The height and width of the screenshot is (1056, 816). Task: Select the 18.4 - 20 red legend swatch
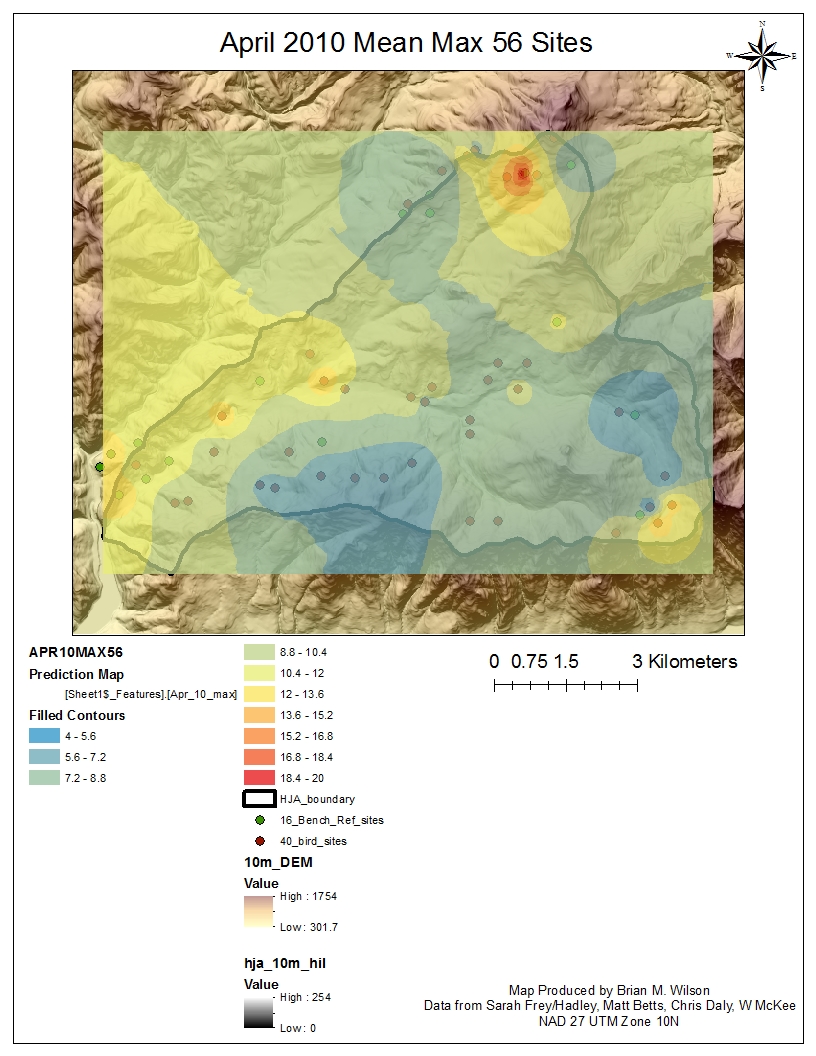tap(259, 778)
